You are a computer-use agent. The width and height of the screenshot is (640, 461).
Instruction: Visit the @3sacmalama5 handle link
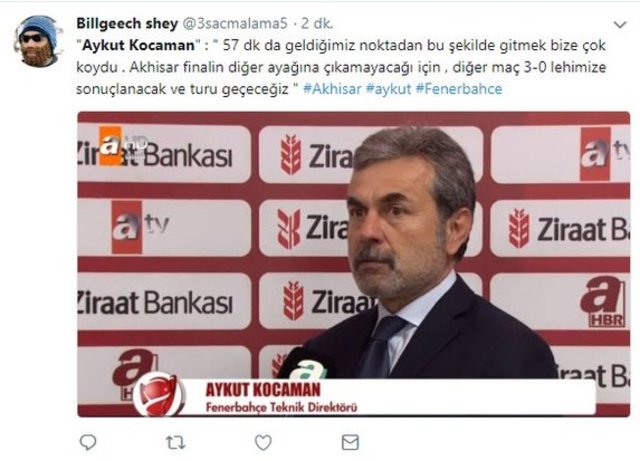[235, 23]
